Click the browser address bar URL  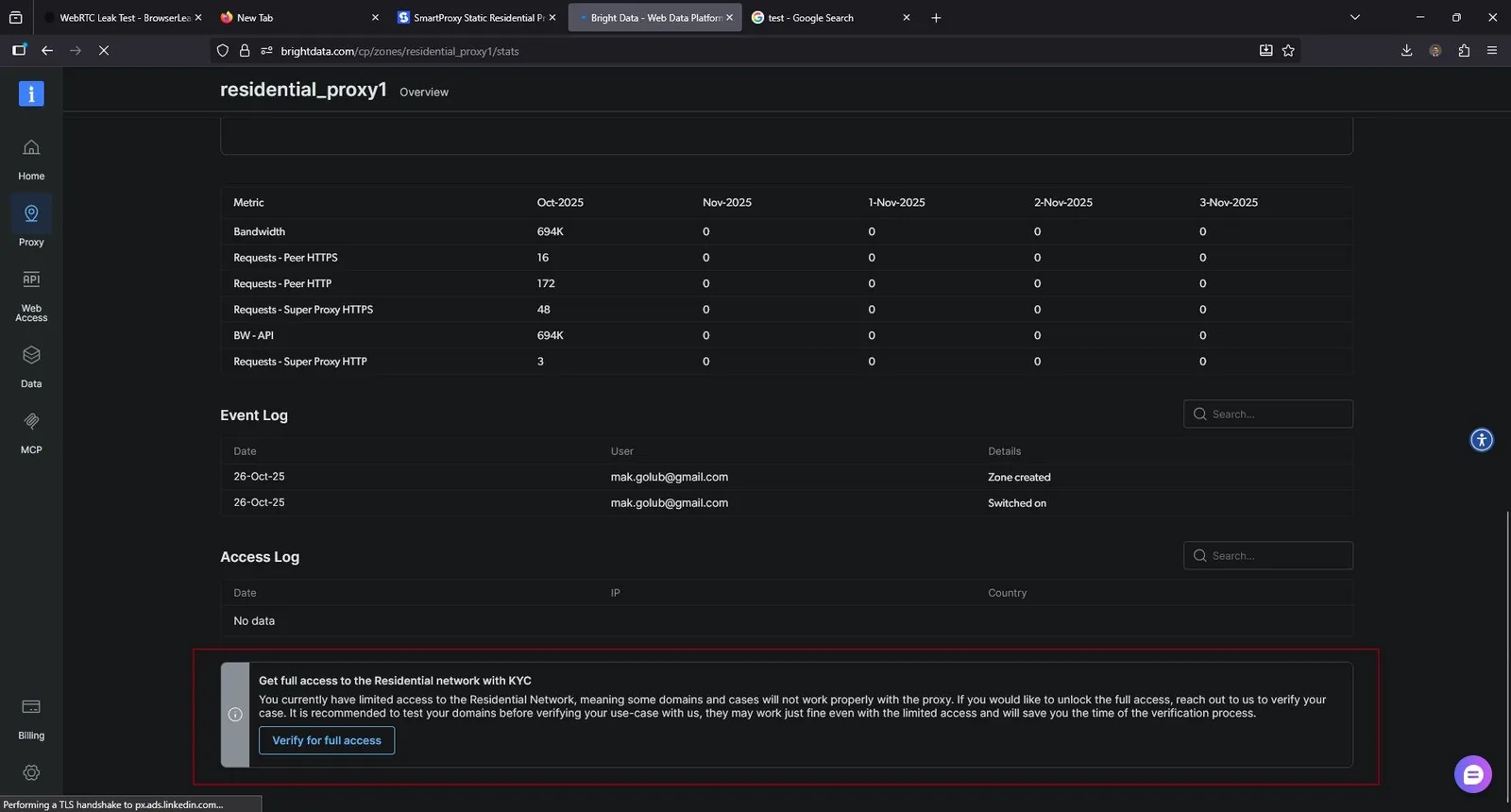(399, 51)
